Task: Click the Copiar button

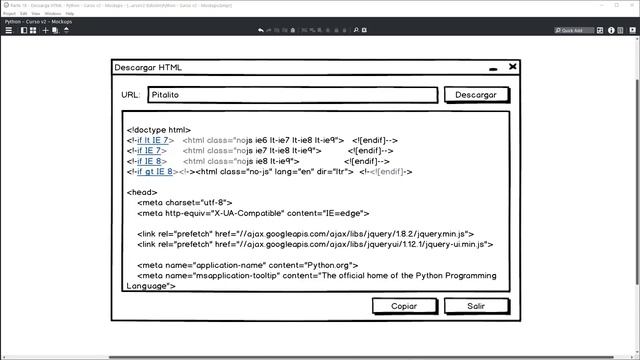Action: (x=404, y=306)
